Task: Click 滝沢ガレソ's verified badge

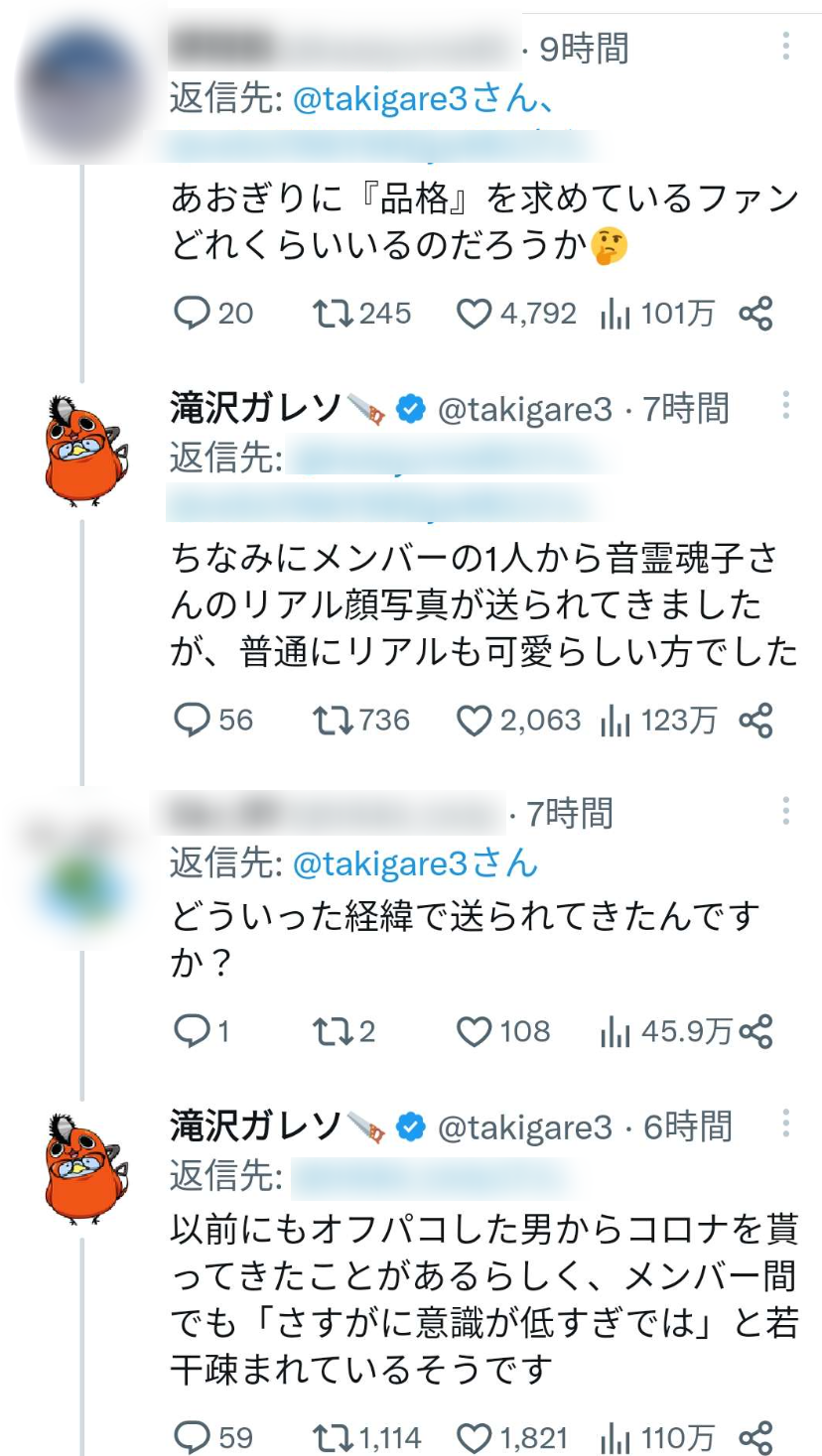Action: [x=408, y=407]
